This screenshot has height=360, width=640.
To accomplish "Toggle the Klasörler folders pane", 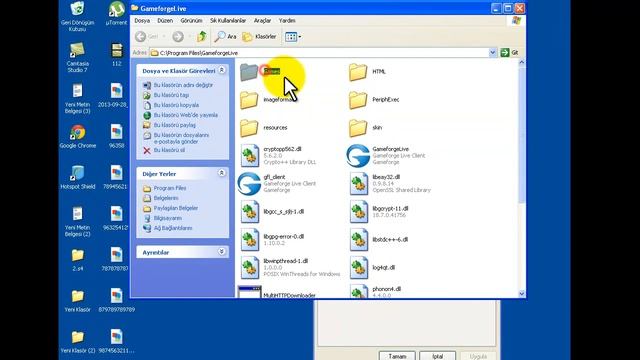I will (x=260, y=37).
